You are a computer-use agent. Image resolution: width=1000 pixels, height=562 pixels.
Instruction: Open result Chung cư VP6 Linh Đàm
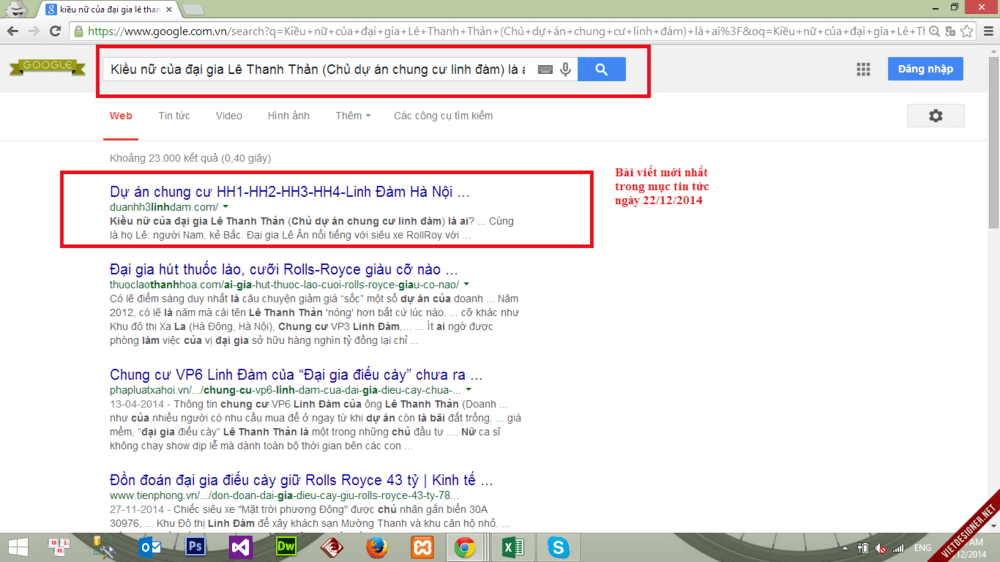(296, 374)
